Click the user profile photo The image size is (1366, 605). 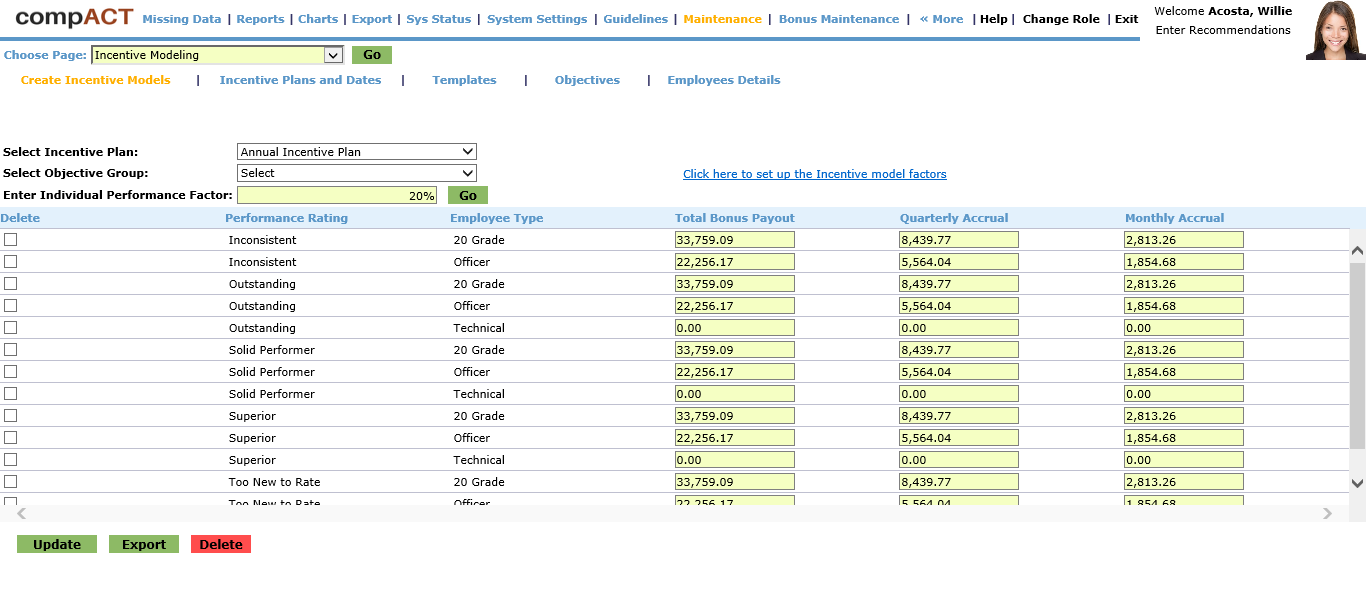tap(1335, 31)
